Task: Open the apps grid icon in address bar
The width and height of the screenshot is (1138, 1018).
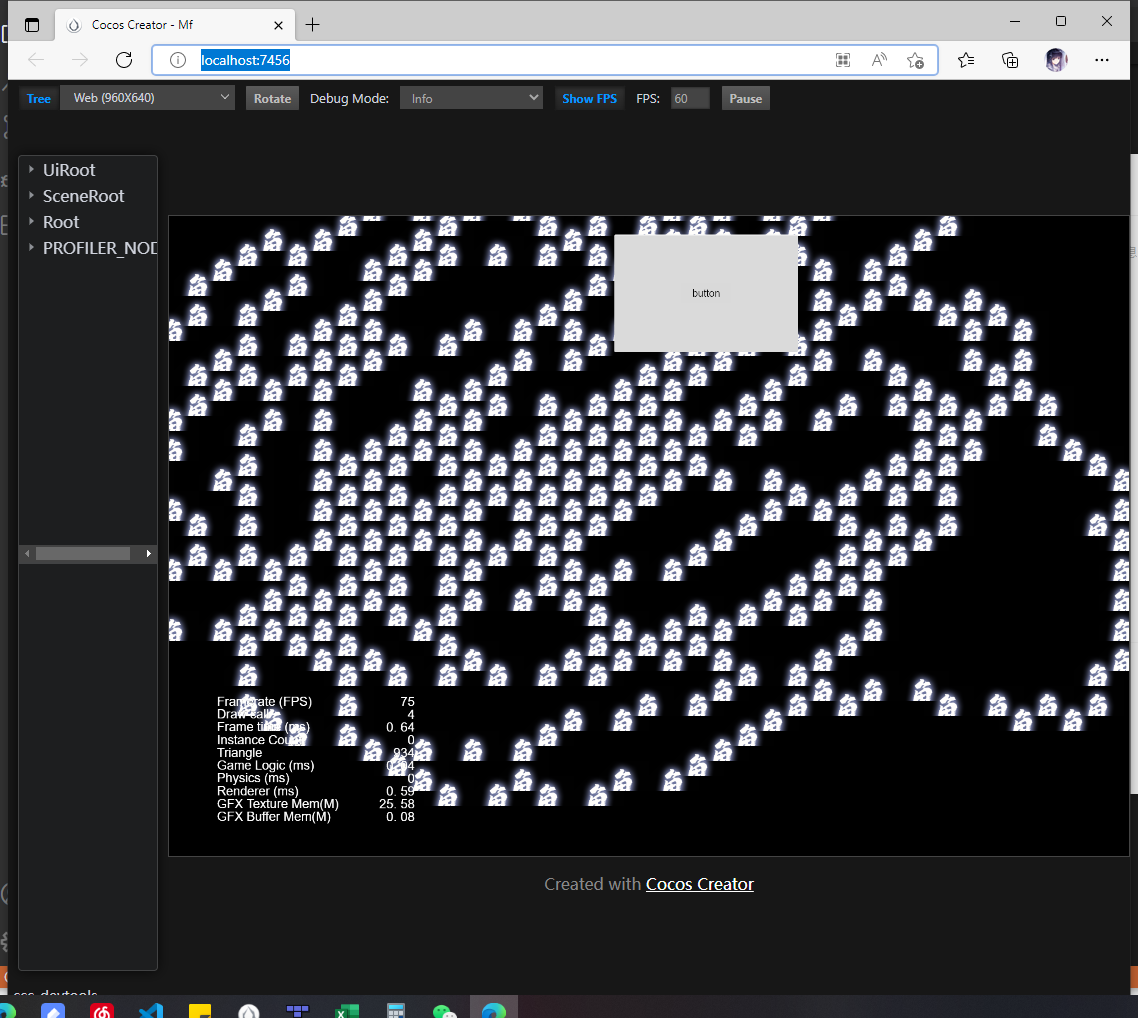Action: click(x=843, y=60)
